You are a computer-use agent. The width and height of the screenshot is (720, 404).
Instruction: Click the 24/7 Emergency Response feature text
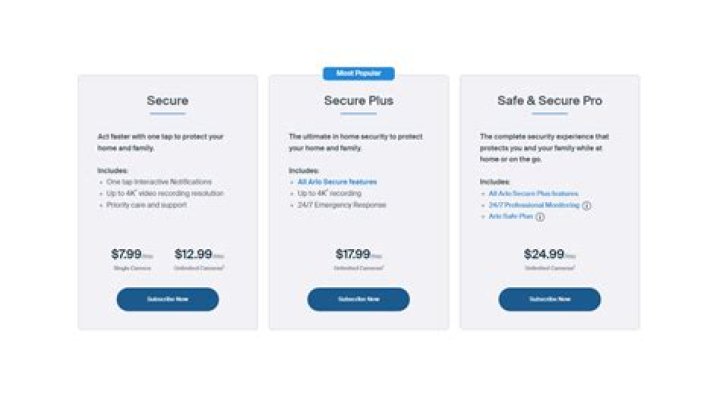coord(341,205)
